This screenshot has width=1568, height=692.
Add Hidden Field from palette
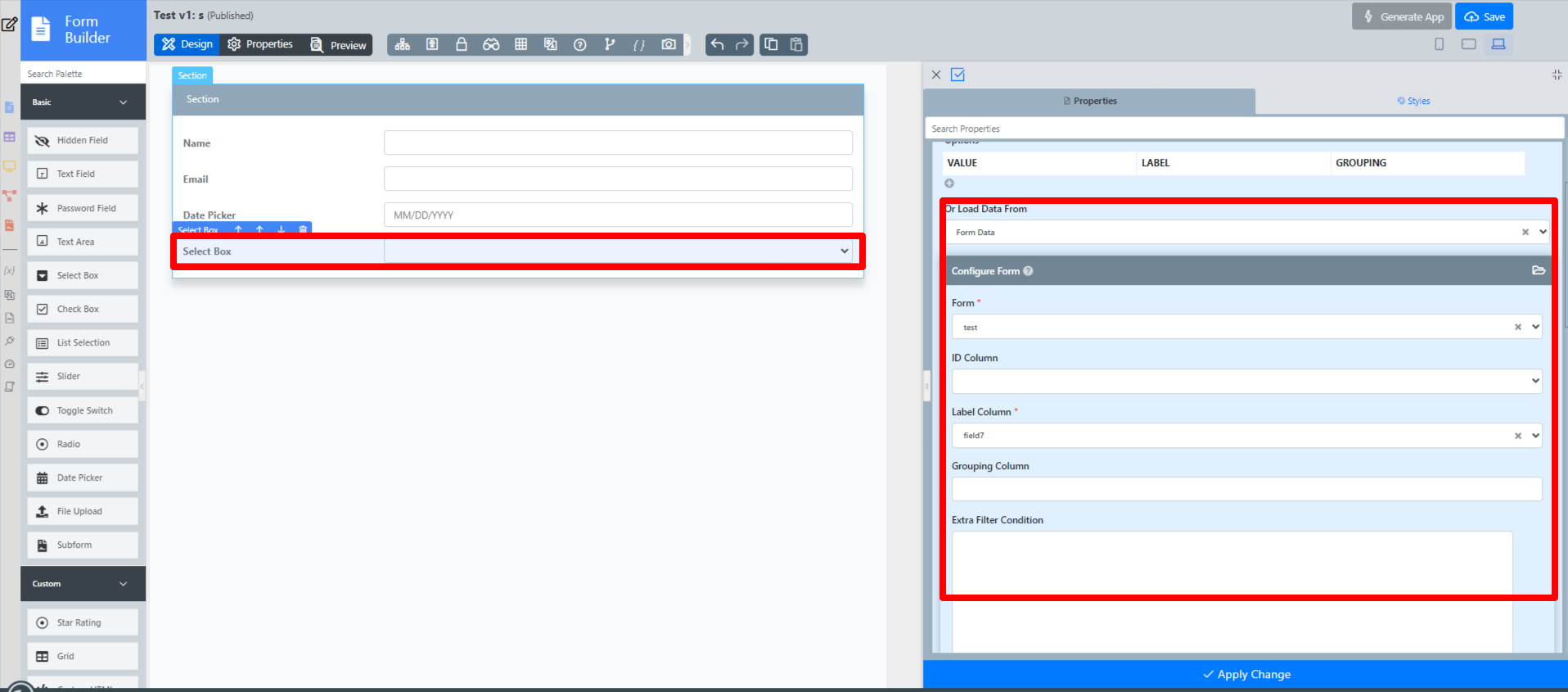(x=83, y=140)
